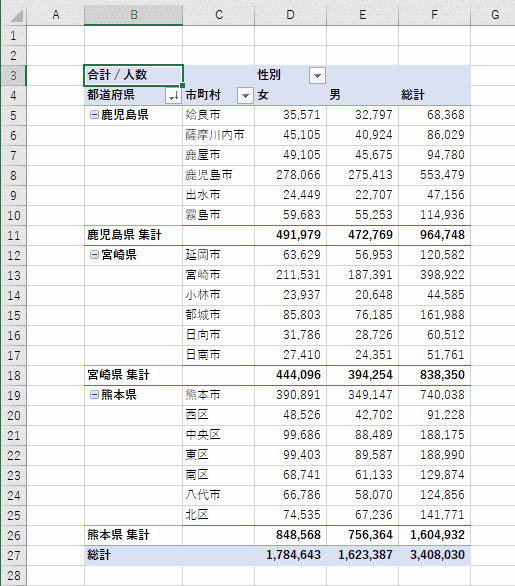Select row 27 header
Screen dimensions: 515x586
[x=14, y=555]
